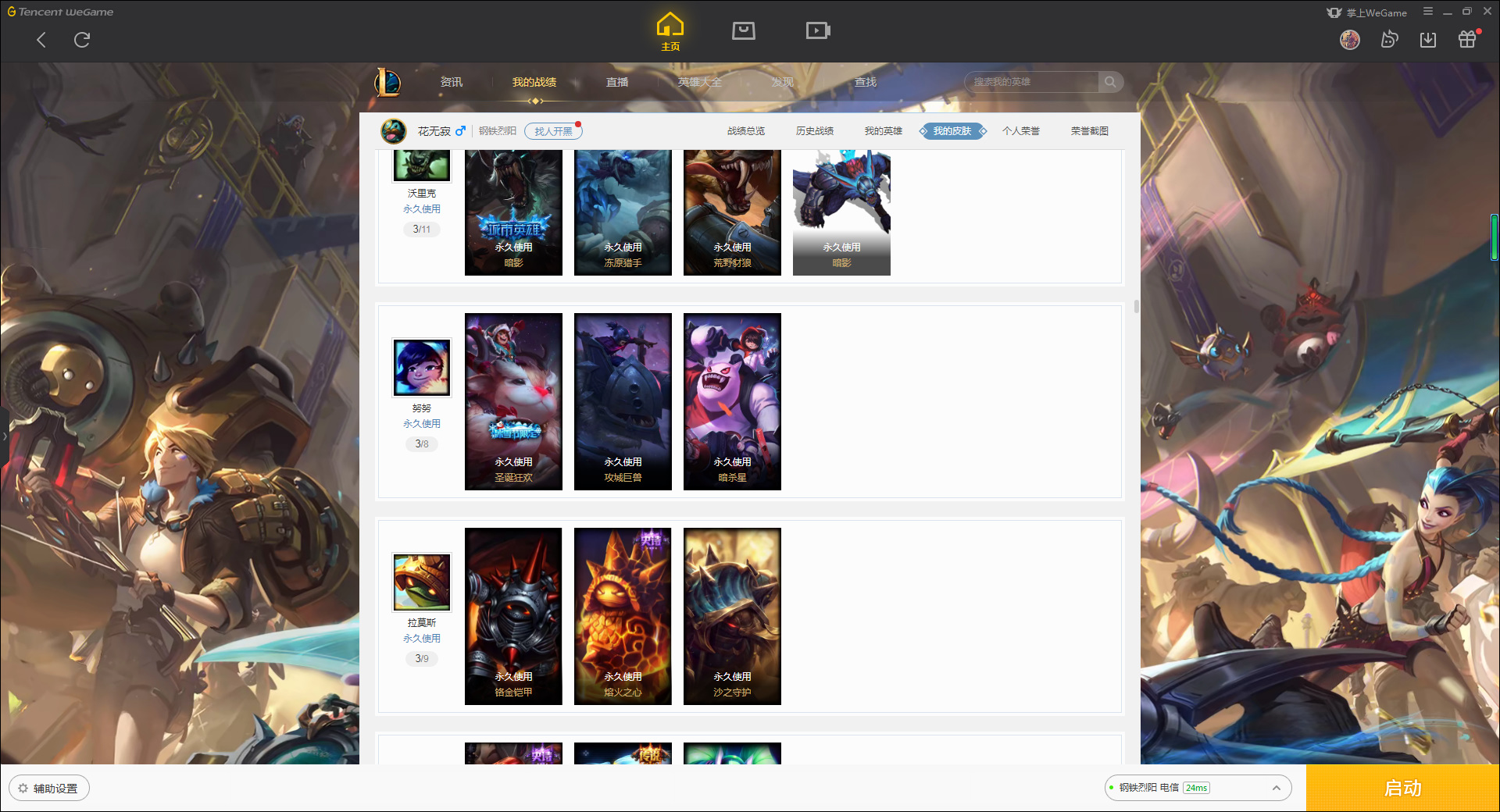Open the 资讯 tab
1500x812 pixels.
452,82
